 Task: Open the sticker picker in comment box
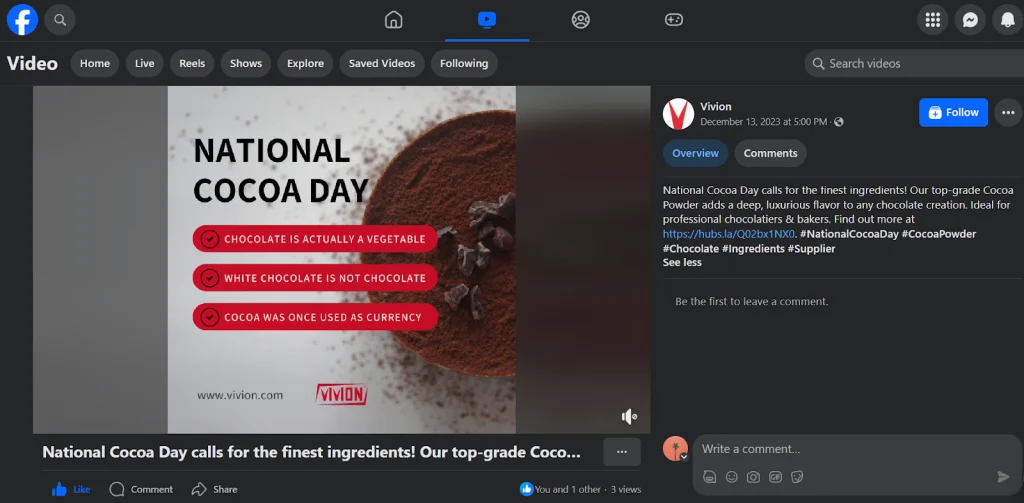[x=797, y=477]
